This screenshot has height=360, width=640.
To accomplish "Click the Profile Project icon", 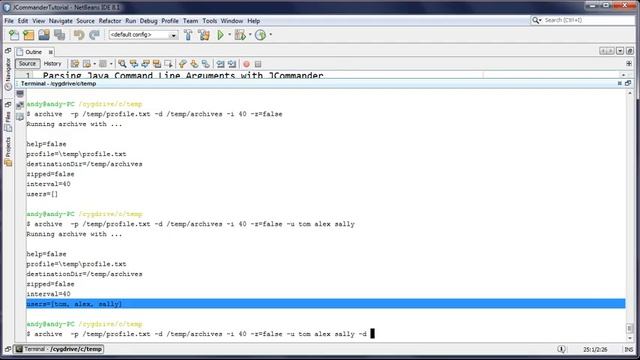I will pyautogui.click(x=260, y=35).
